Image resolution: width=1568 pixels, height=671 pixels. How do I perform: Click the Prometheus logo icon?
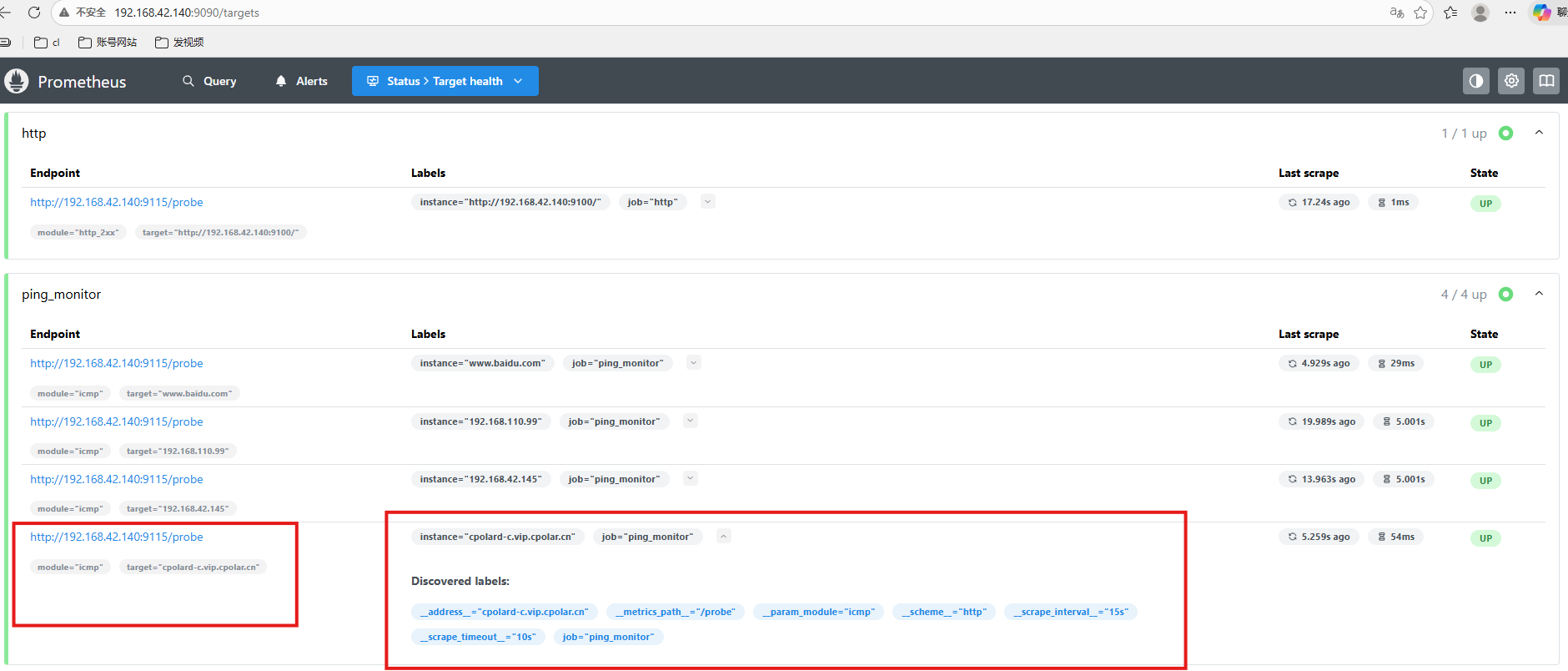[17, 81]
